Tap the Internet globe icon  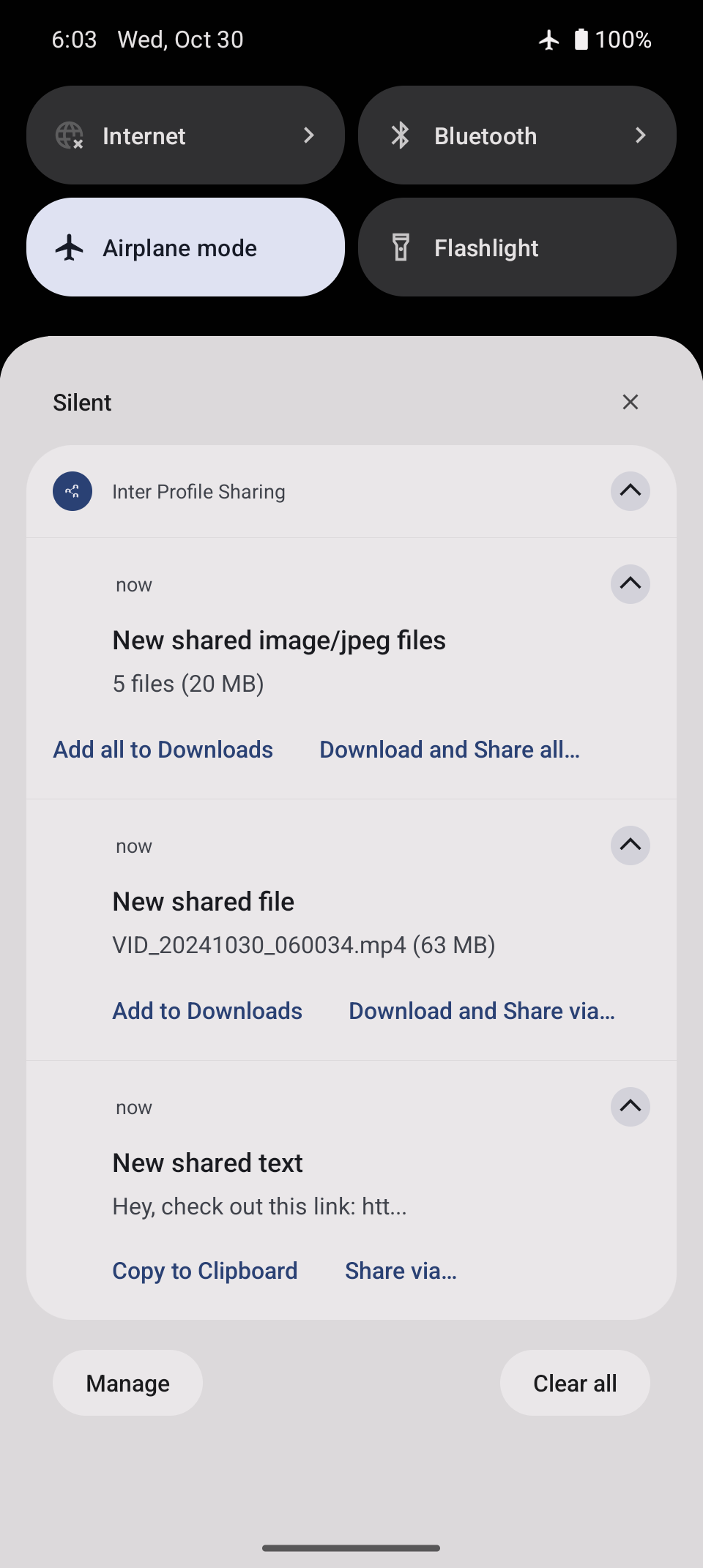[x=70, y=135]
